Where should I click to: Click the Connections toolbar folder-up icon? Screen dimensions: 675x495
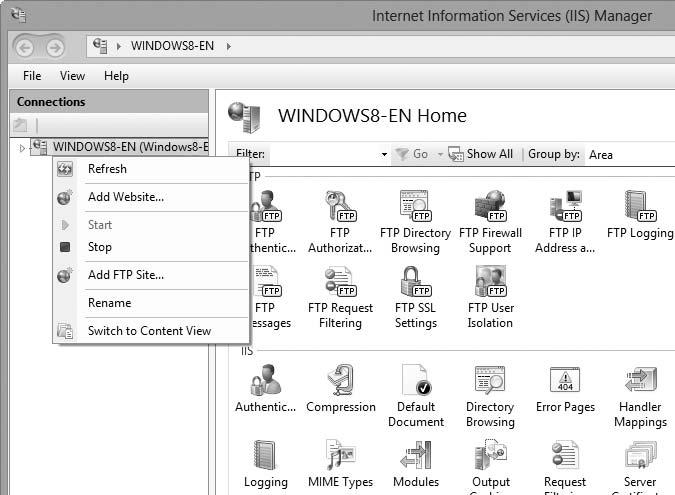[20, 125]
